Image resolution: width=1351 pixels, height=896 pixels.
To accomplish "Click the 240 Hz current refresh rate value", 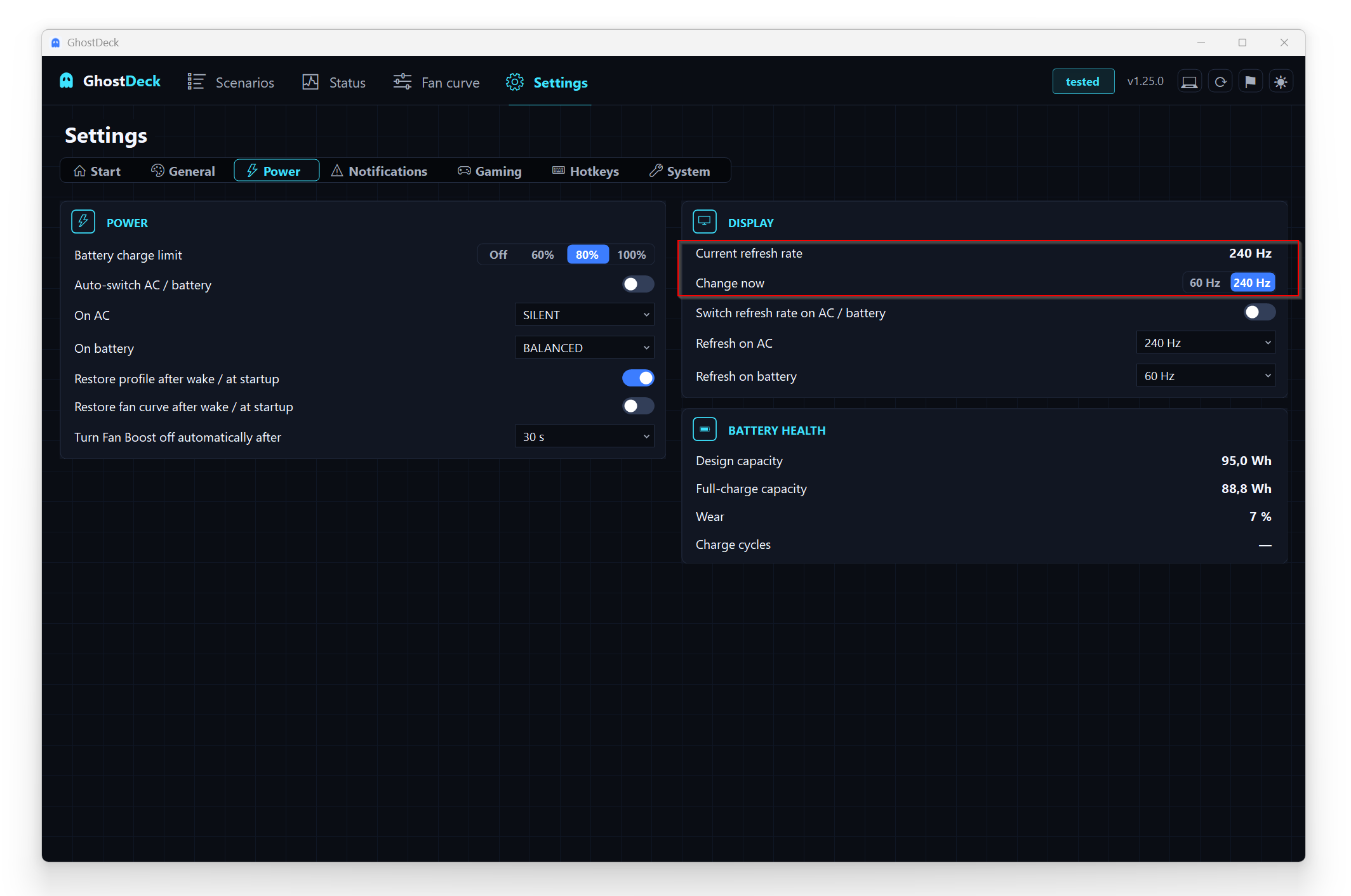I will click(1250, 253).
